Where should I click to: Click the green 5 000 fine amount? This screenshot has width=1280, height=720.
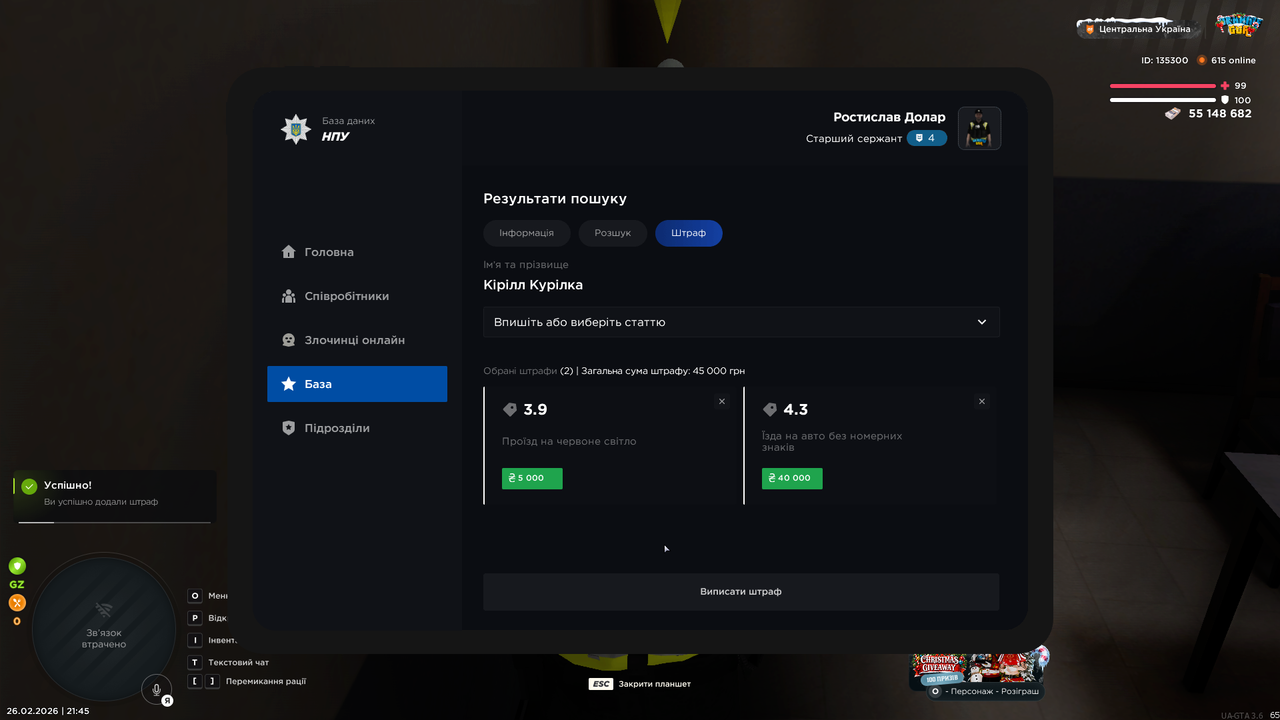(532, 478)
